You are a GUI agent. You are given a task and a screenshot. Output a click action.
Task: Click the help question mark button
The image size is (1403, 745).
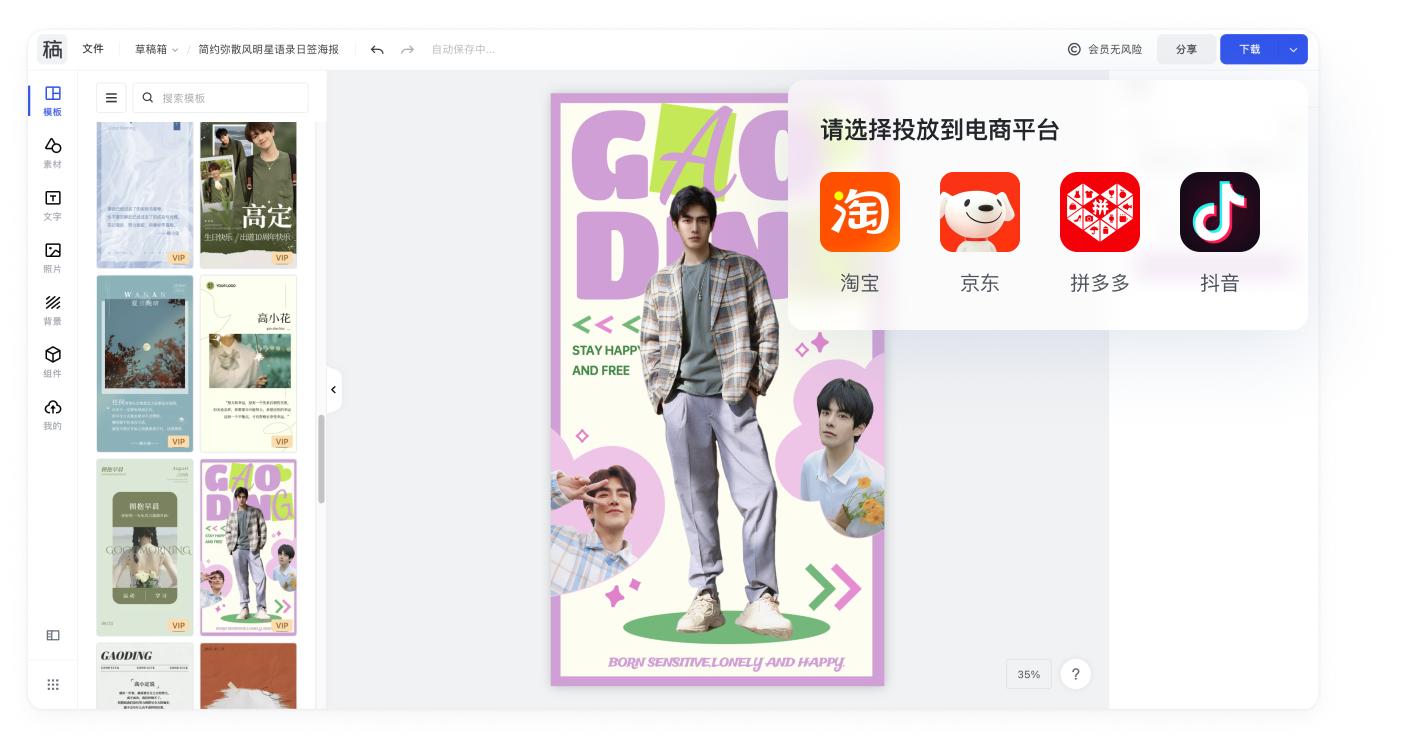[x=1075, y=674]
